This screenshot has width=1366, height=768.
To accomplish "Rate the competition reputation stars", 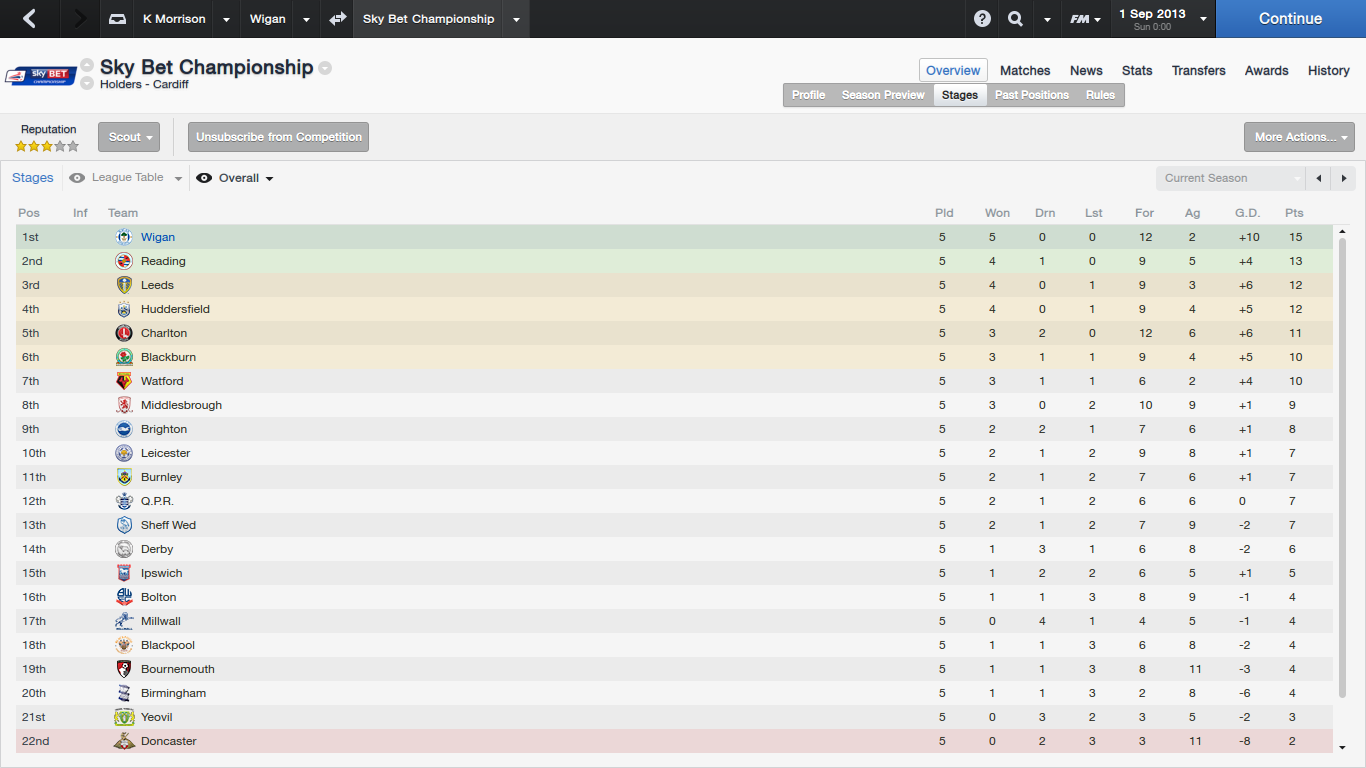I will [47, 146].
